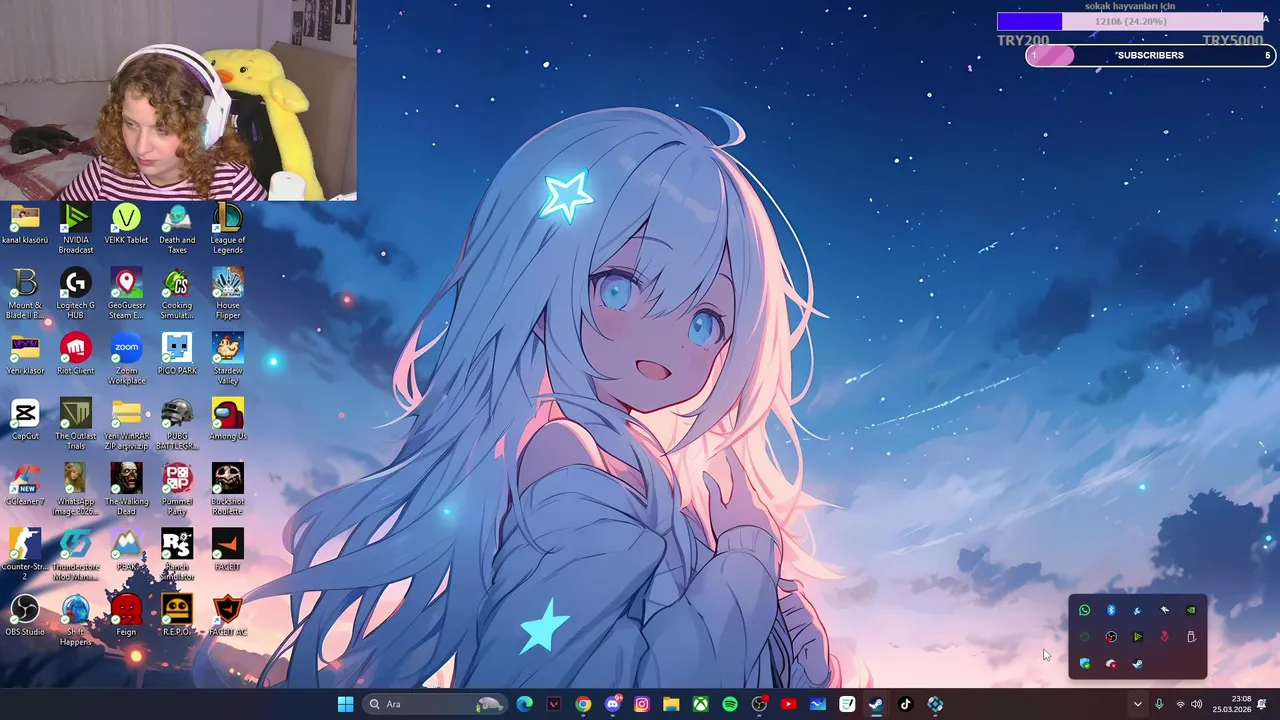The width and height of the screenshot is (1280, 720).
Task: Select the R.E.P.O. desktop icon
Action: 177,616
